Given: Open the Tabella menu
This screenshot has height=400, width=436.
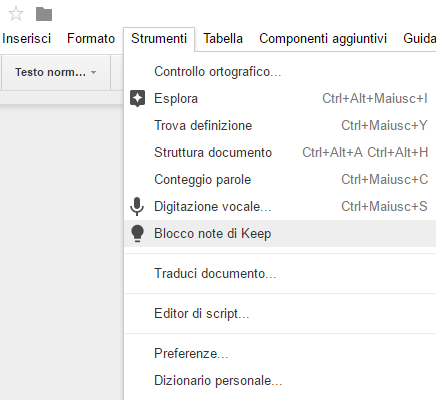Looking at the screenshot, I should (223, 39).
